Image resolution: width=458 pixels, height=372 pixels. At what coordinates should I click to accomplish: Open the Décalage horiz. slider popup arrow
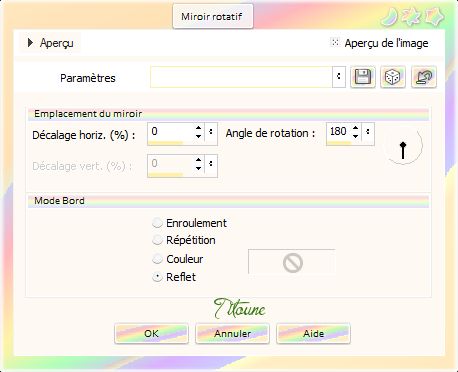click(211, 132)
